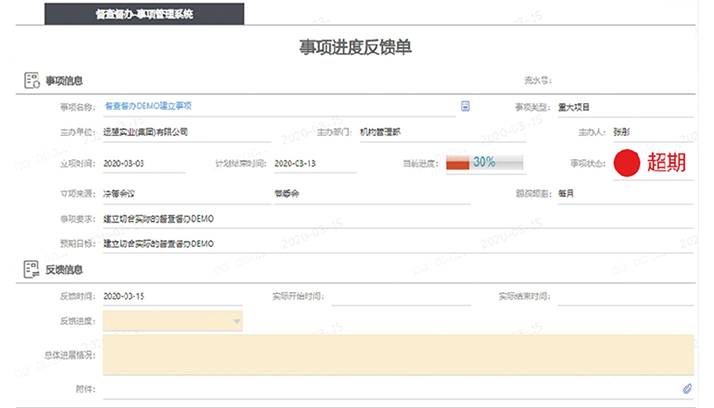The image size is (714, 408).
Task: Click the 实际开始时间 input field
Action: coord(401,296)
